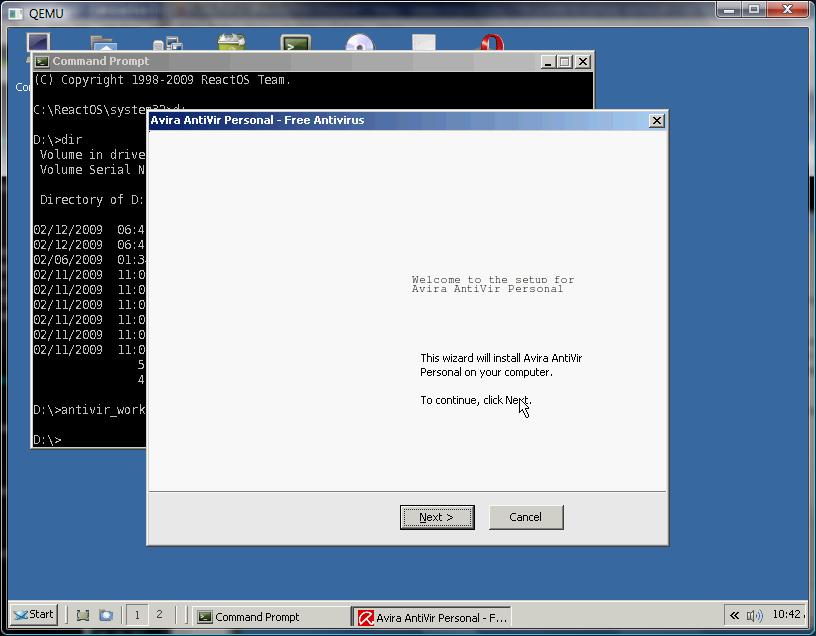
Task: Open the file explorer quick launch icon
Action: tap(106, 615)
